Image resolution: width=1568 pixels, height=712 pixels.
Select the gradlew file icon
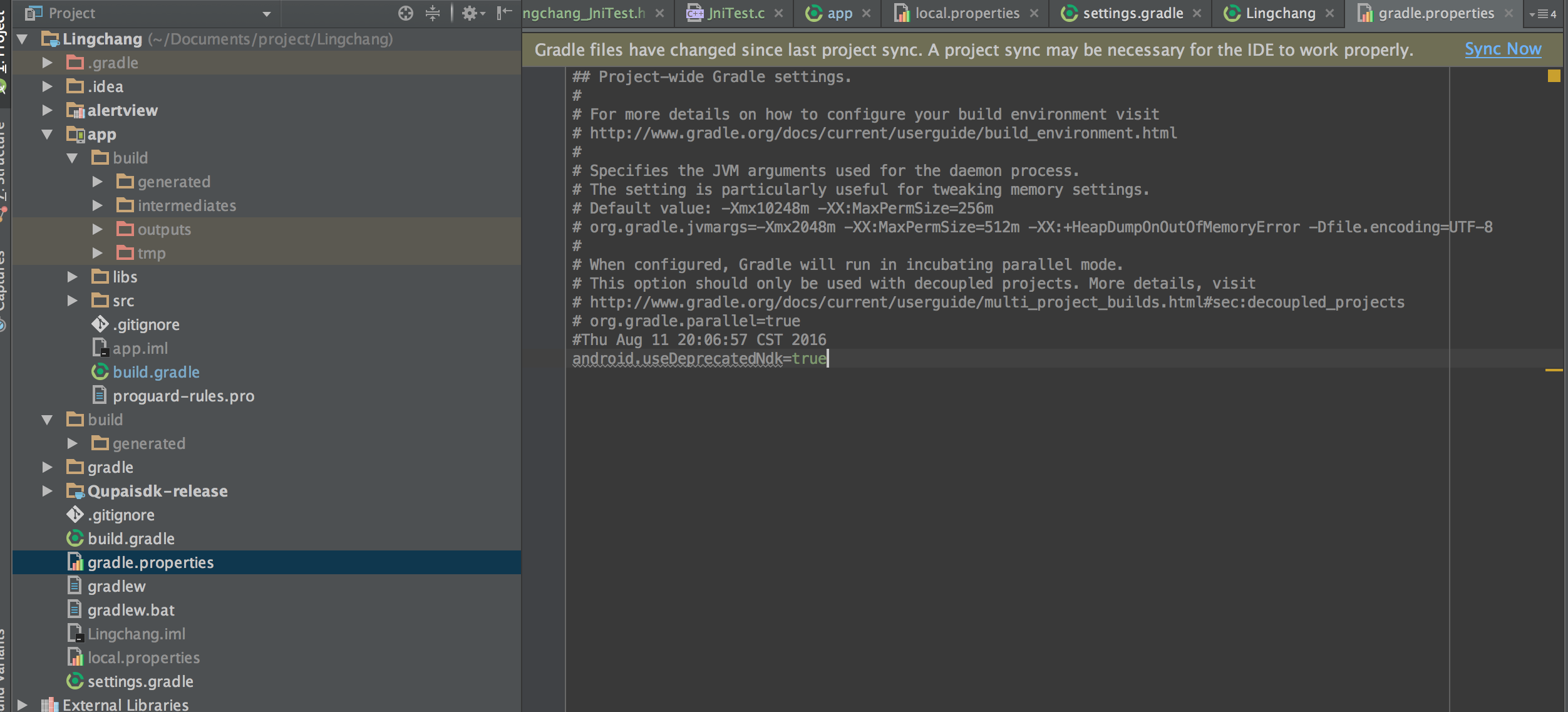[x=75, y=586]
